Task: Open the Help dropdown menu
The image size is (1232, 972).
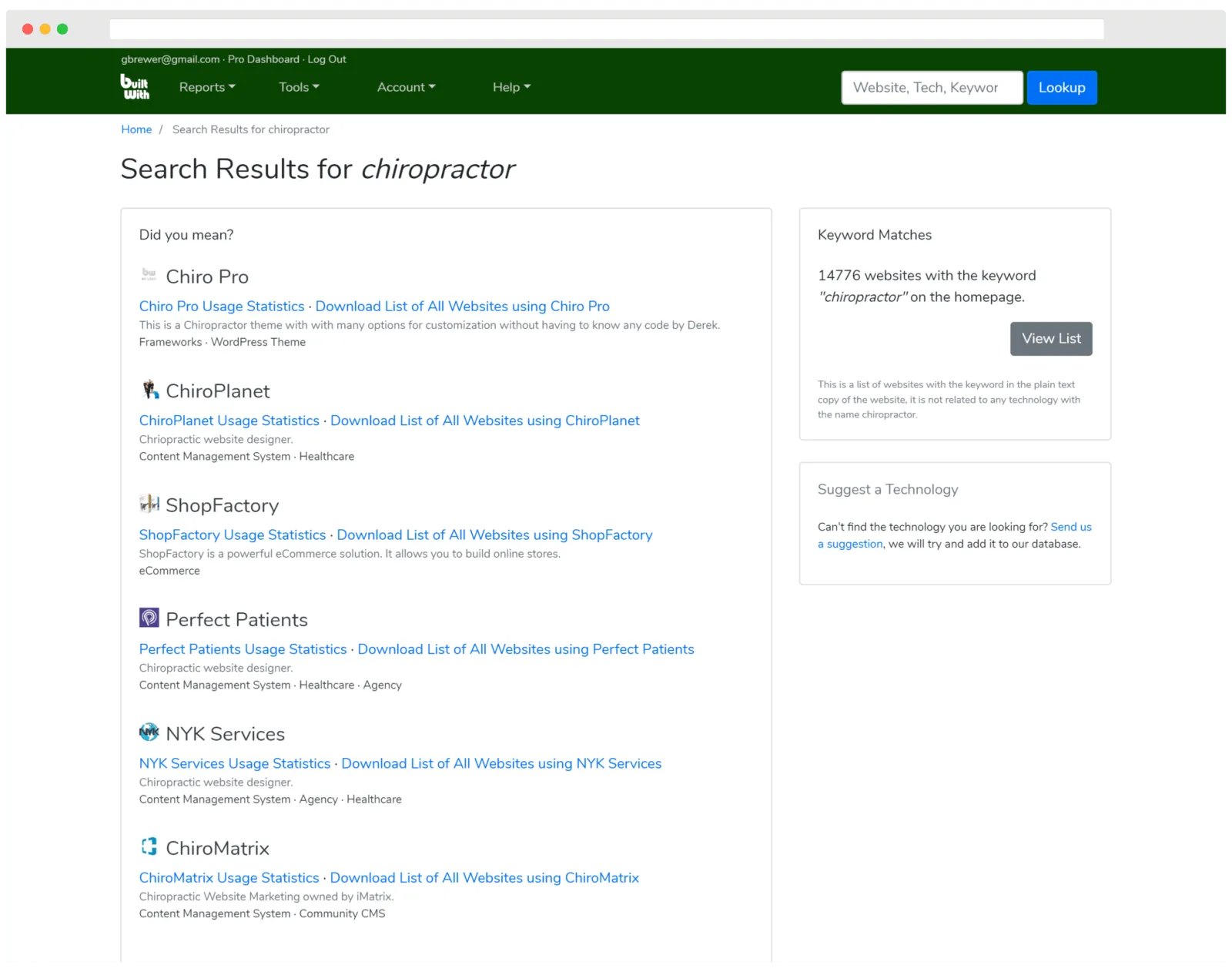Action: tap(511, 87)
